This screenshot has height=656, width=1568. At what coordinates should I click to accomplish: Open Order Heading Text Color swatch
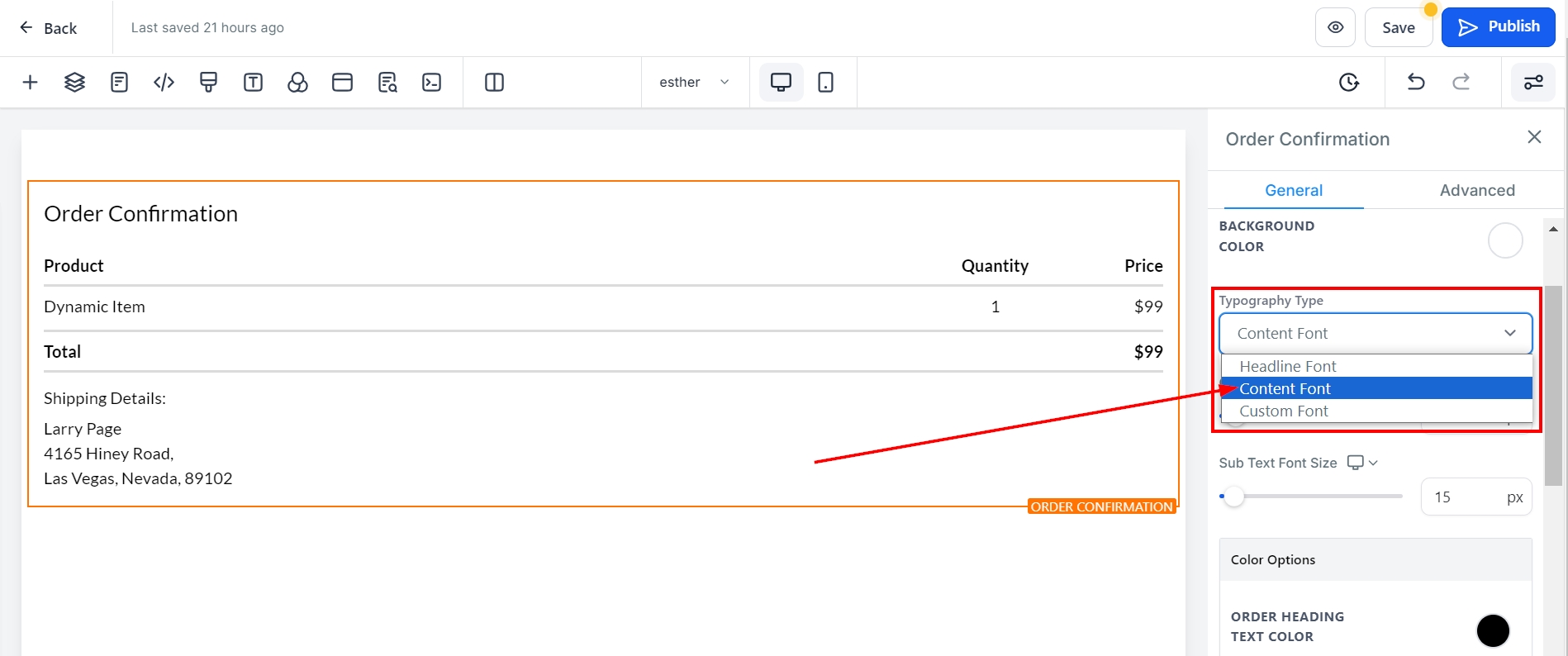pyautogui.click(x=1492, y=630)
